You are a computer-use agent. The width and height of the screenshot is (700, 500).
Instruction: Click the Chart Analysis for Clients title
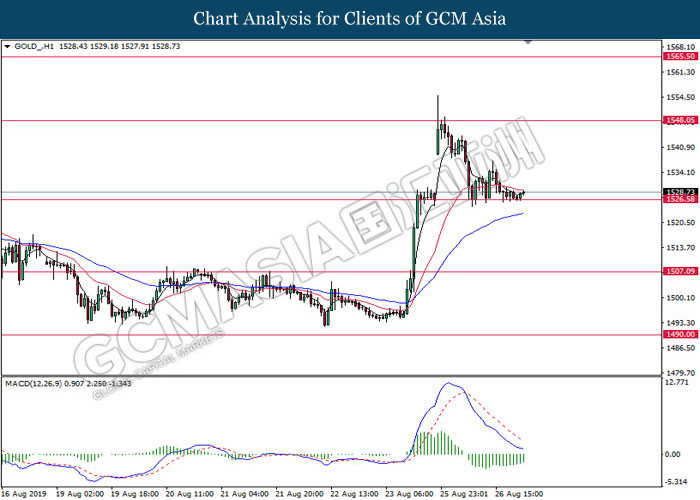click(350, 19)
